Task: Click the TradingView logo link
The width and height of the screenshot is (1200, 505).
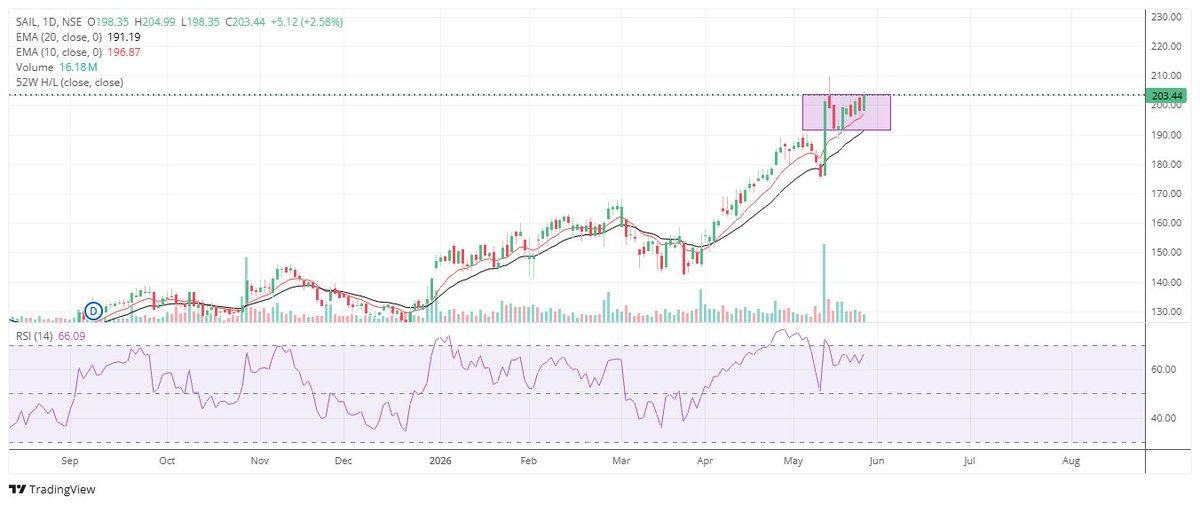Action: pos(51,490)
